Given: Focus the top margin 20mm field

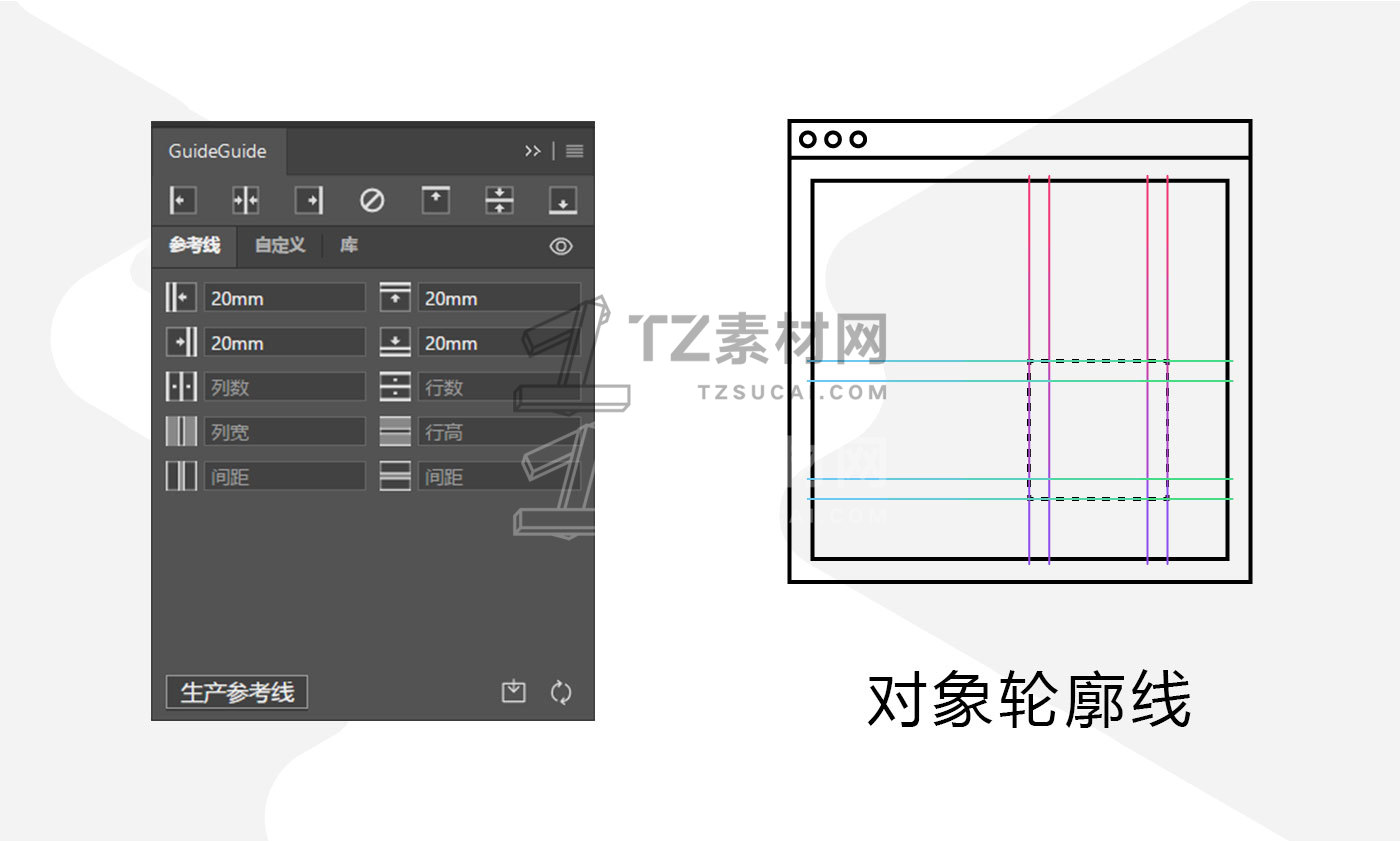Looking at the screenshot, I should [499, 298].
